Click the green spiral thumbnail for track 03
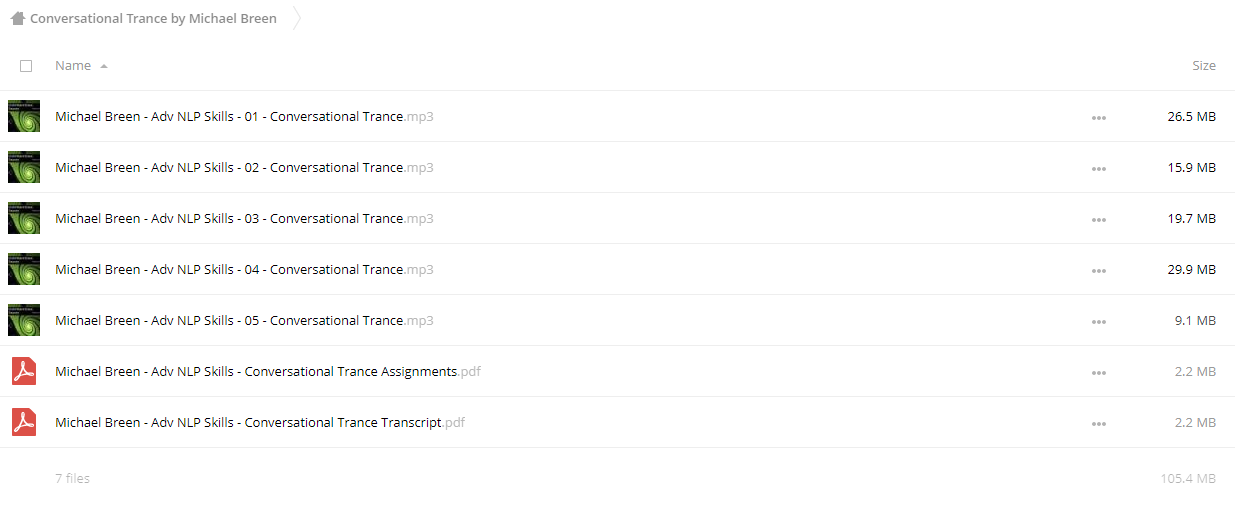The image size is (1235, 509). pyautogui.click(x=24, y=218)
